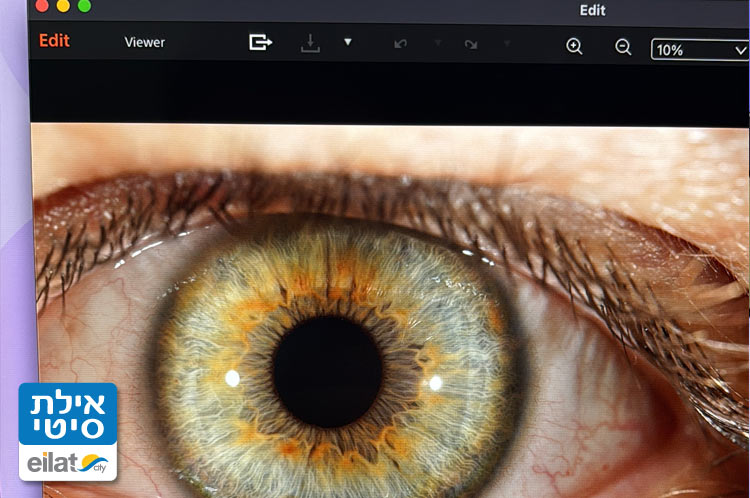Switch to the Edit tab
Screen dimensions: 750x498
[54, 42]
